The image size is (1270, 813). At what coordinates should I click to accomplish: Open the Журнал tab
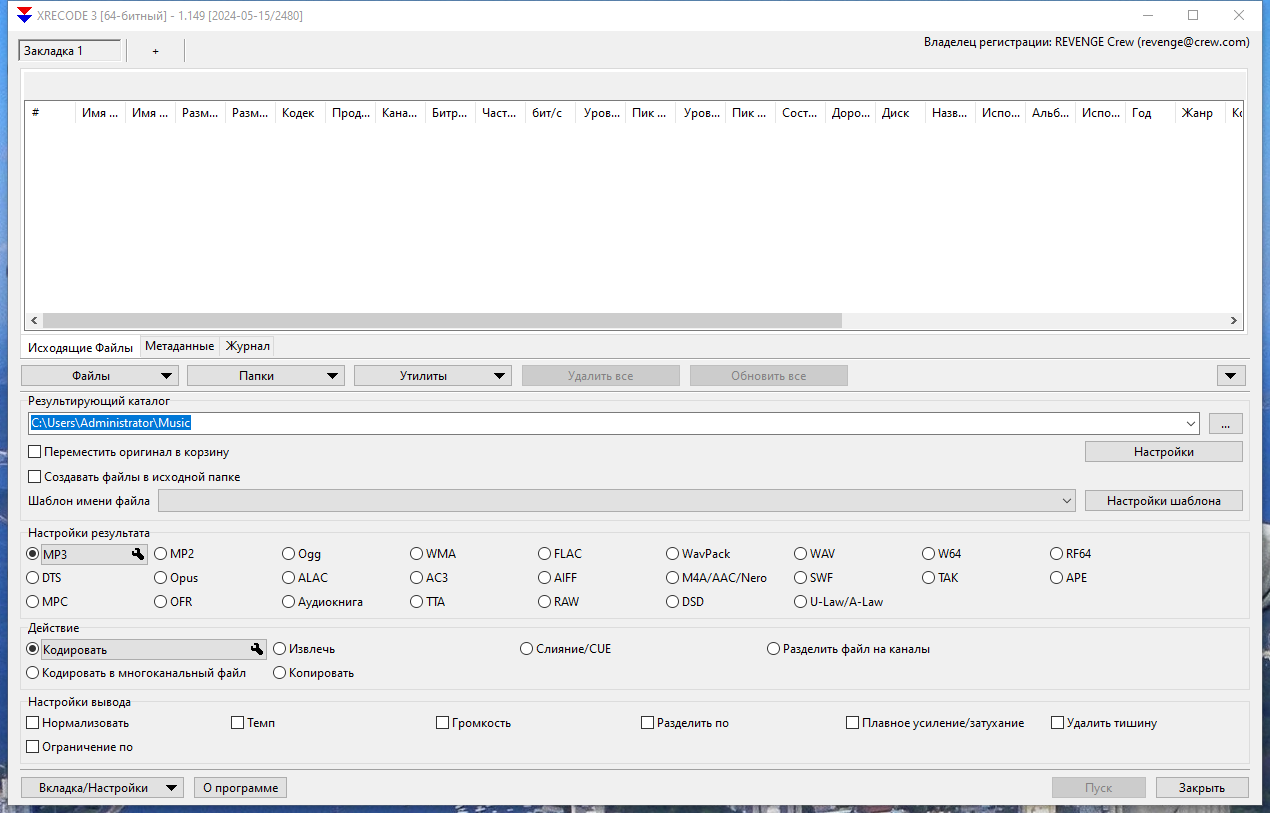tap(247, 346)
